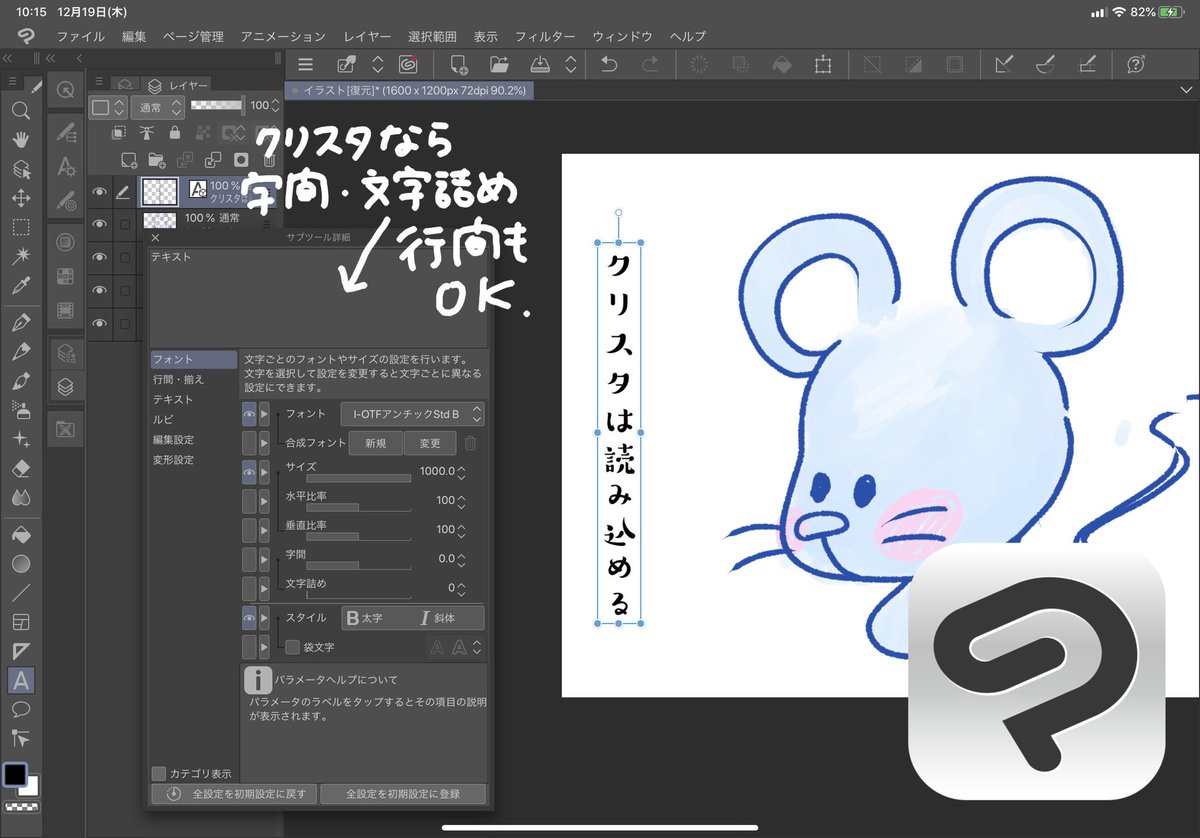1200x838 pixels.
Task: Click the Open file folder icon
Action: point(500,64)
